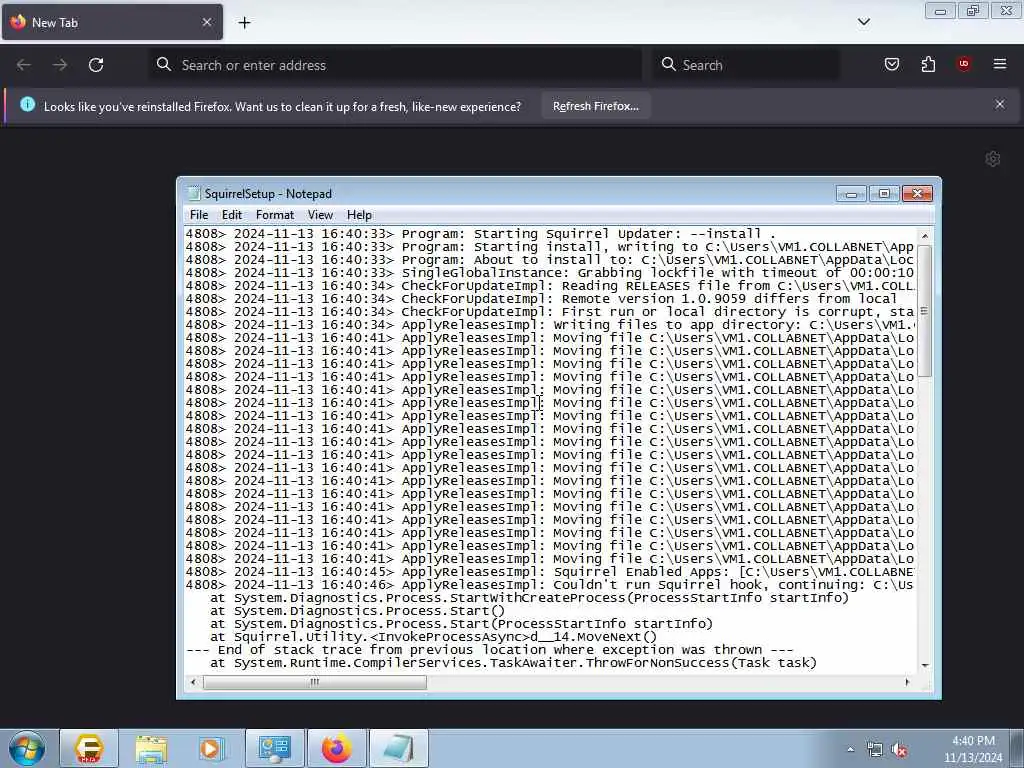List all tabs dropdown arrow

point(863,22)
